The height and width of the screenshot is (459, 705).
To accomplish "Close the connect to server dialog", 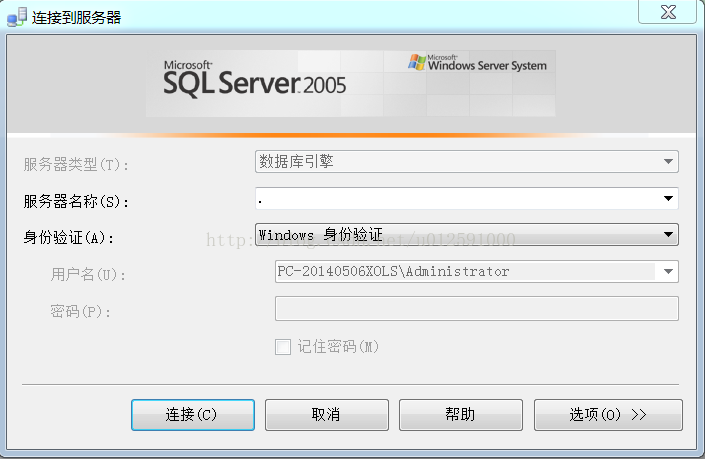I will [x=668, y=12].
